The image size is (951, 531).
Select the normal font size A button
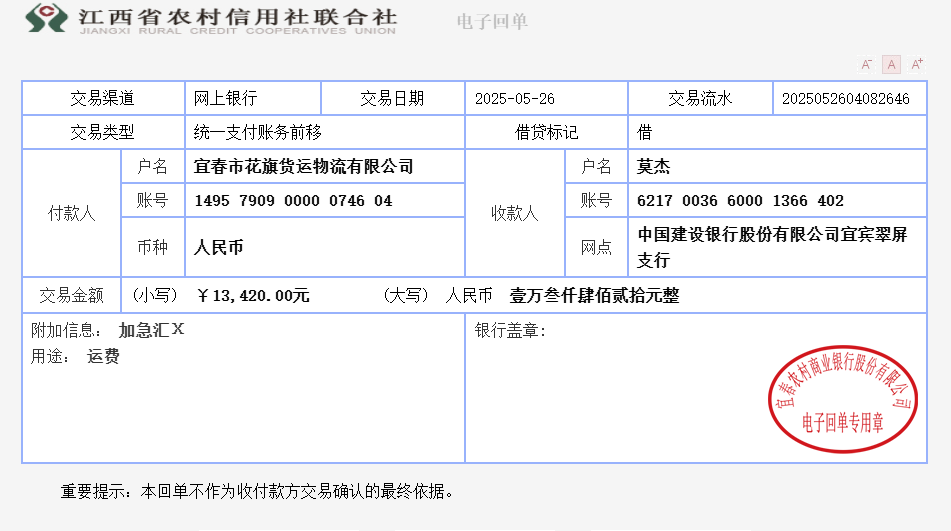click(891, 64)
